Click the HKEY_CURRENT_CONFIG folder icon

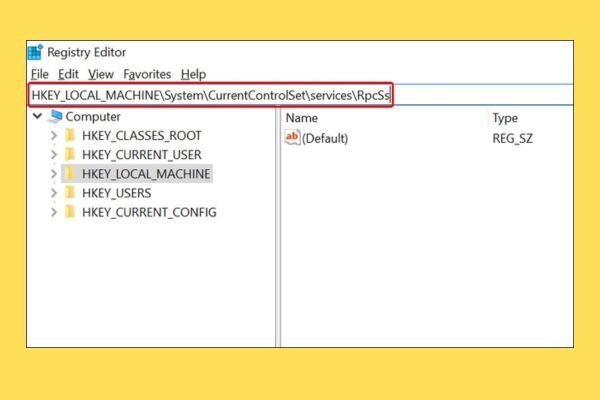coord(70,212)
